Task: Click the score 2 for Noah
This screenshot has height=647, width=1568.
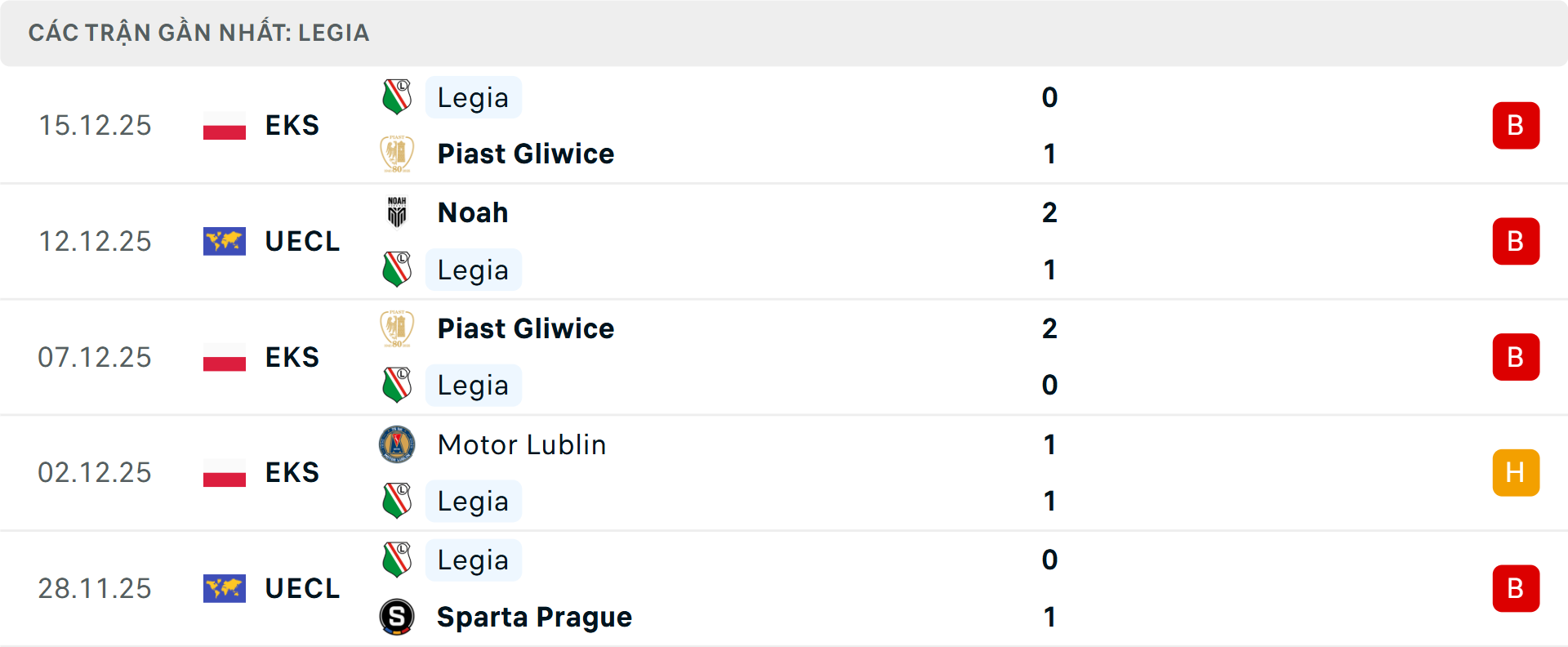Action: coord(1050,212)
